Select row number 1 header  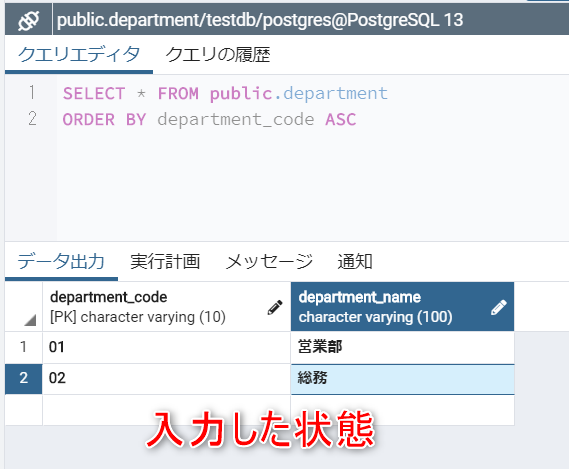click(24, 347)
